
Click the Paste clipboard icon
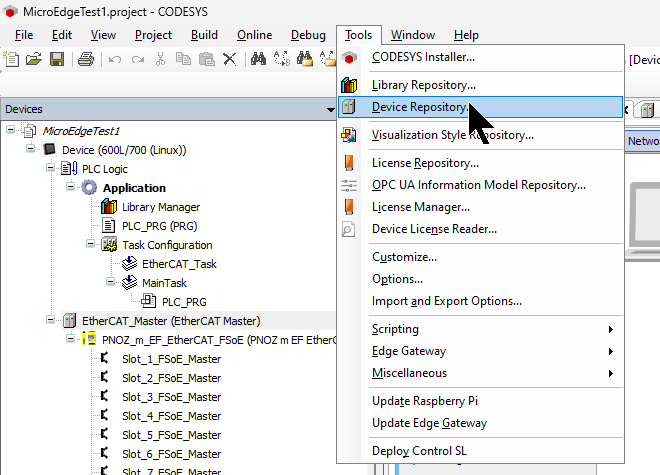(x=206, y=59)
